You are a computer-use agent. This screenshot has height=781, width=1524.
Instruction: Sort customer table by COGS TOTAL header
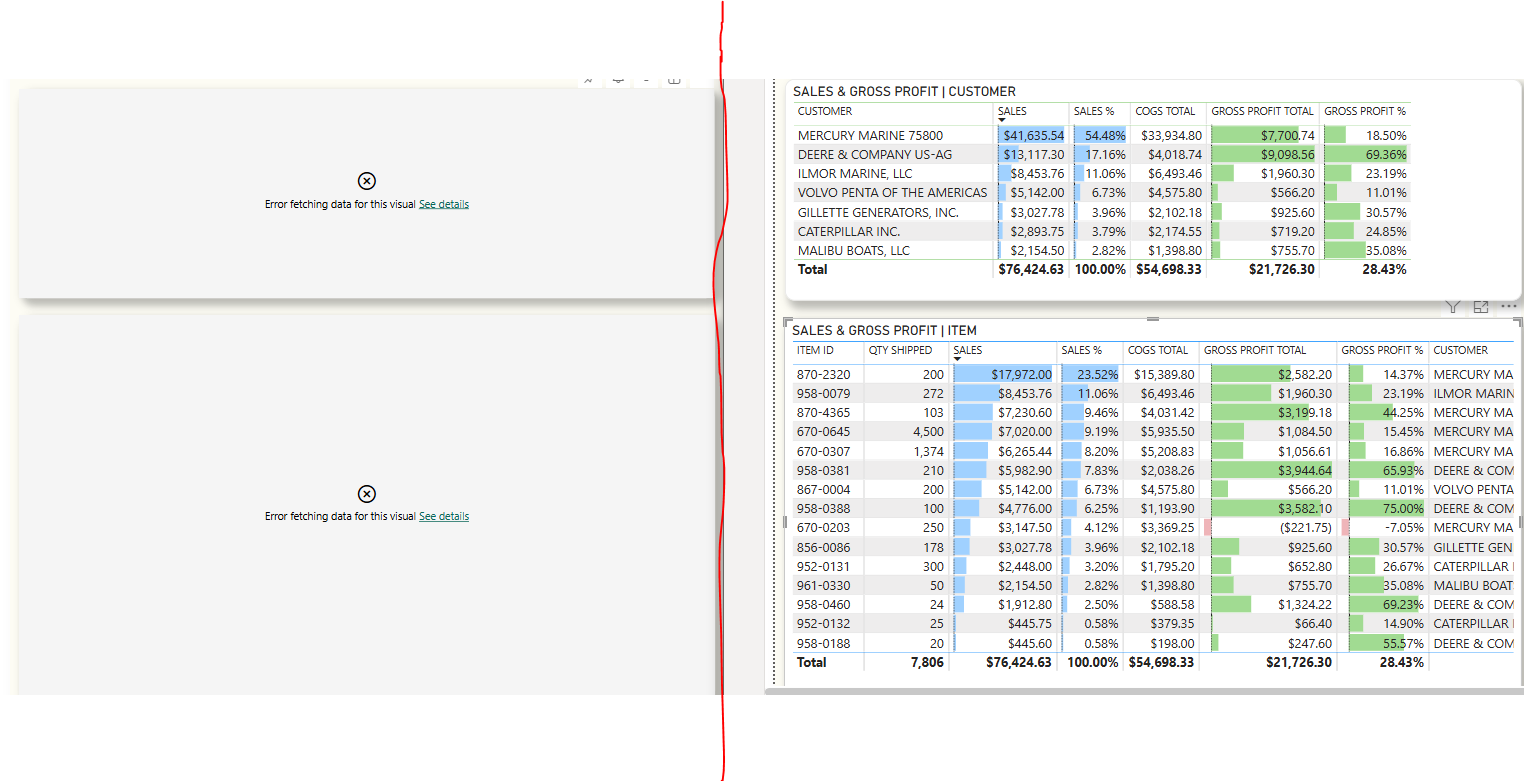pos(1165,111)
